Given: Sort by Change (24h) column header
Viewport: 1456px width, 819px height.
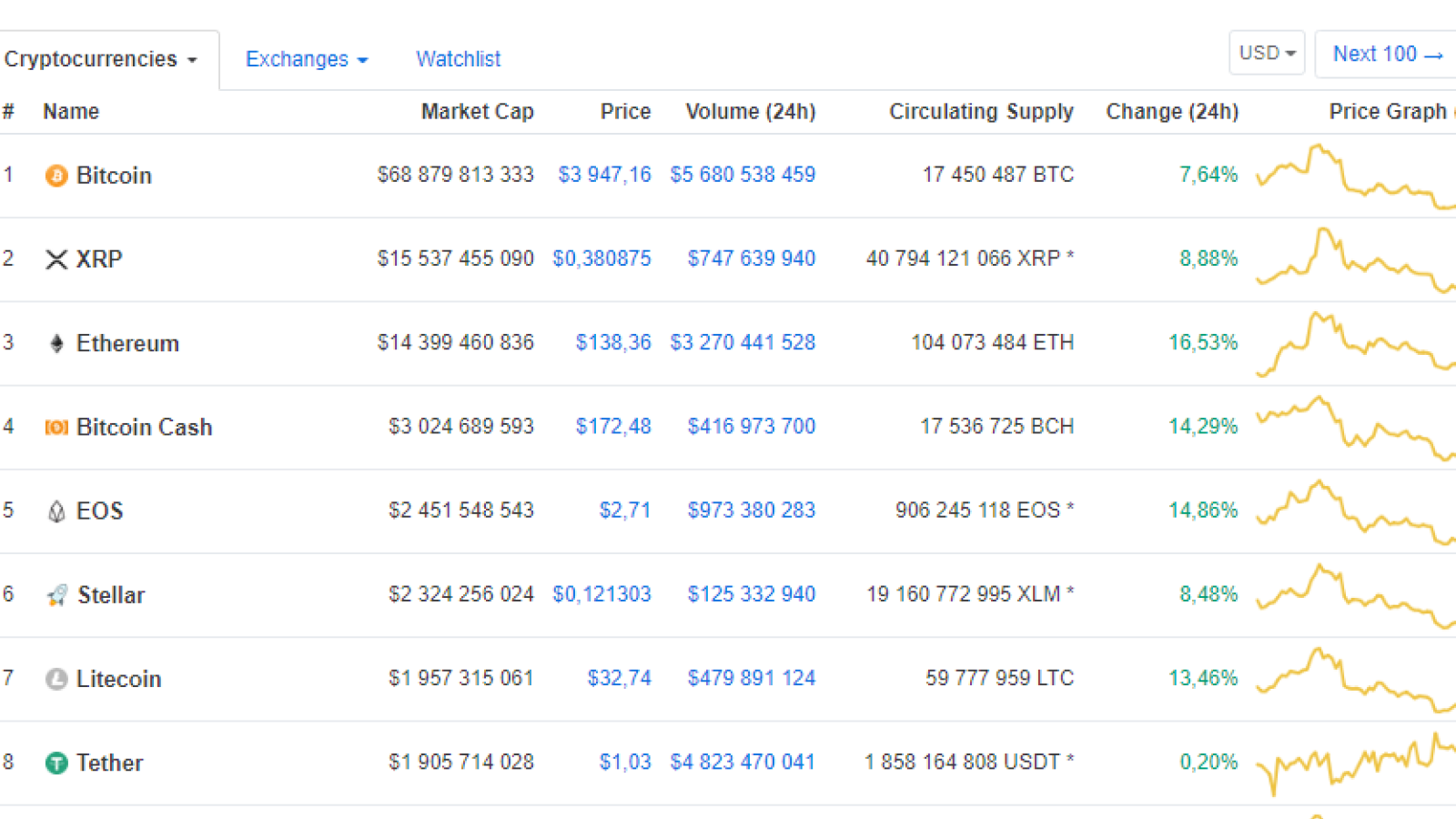Looking at the screenshot, I should 1172,111.
